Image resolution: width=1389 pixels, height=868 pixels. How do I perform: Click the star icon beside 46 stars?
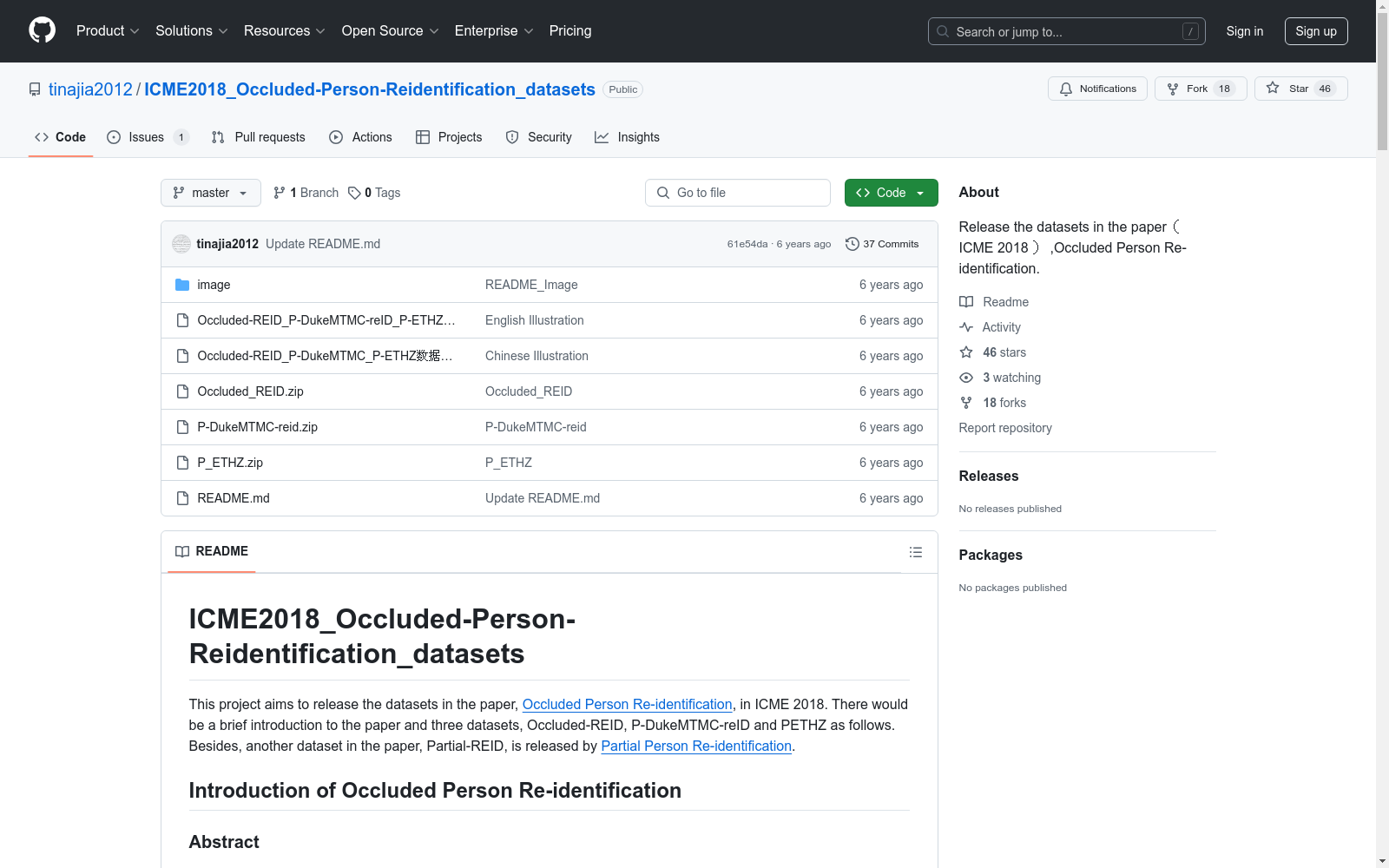(966, 352)
